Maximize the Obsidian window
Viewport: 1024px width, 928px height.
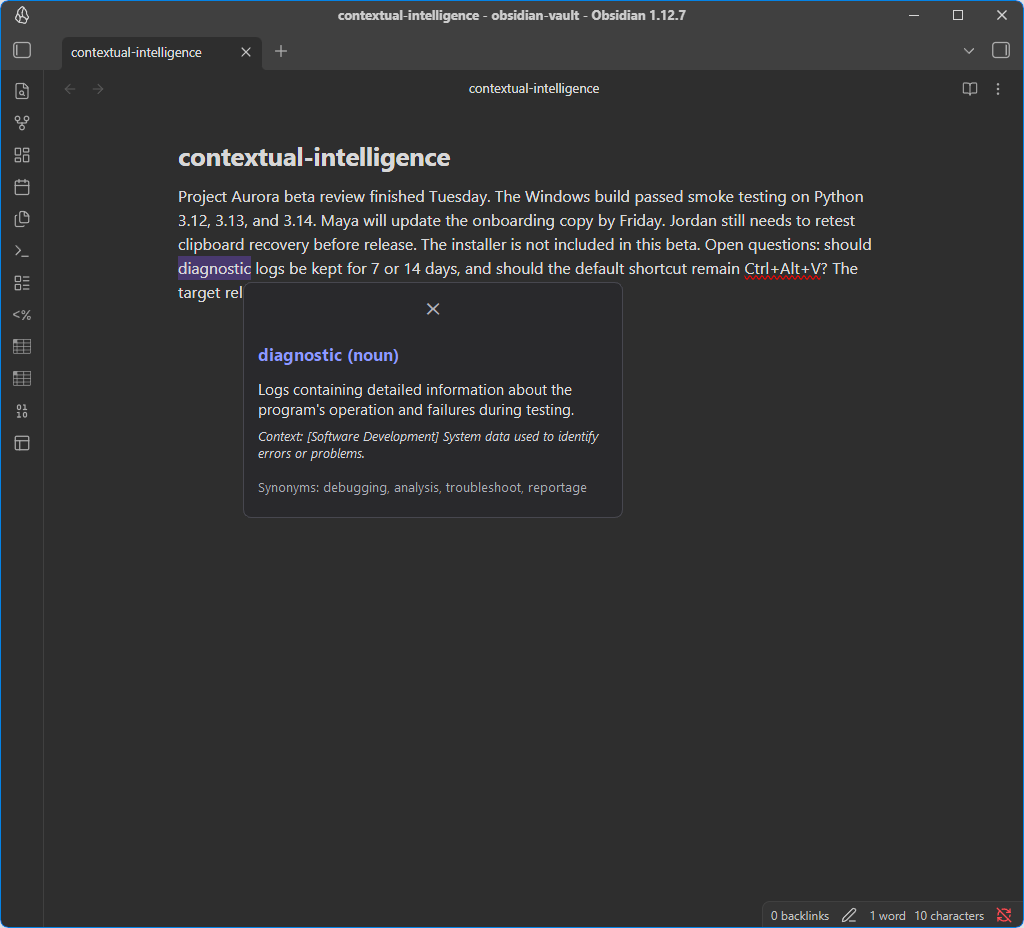[x=958, y=15]
